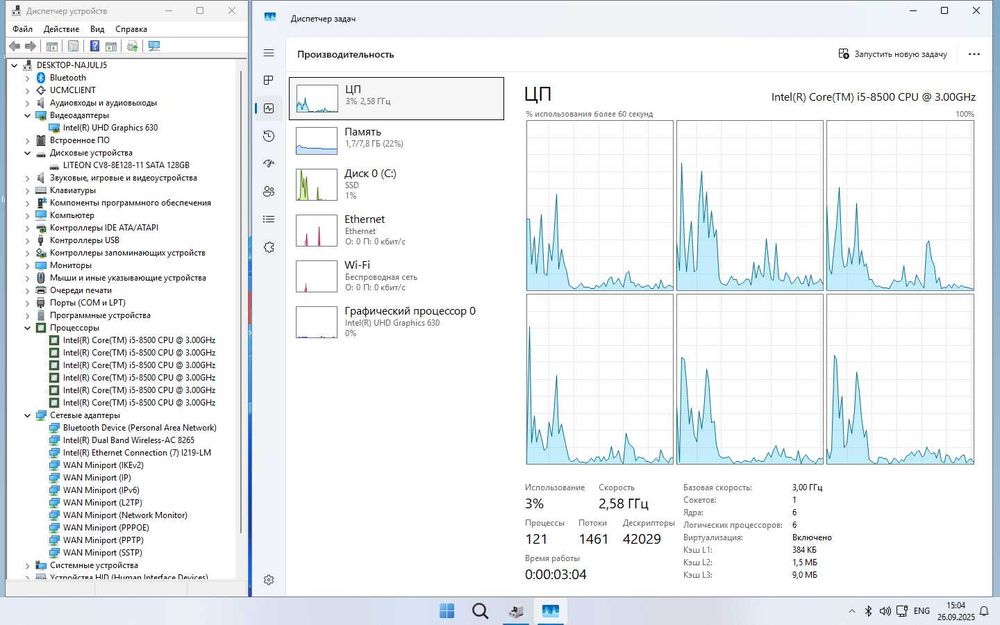
Task: Collapse the Дисковые устройства category
Action: (x=27, y=153)
